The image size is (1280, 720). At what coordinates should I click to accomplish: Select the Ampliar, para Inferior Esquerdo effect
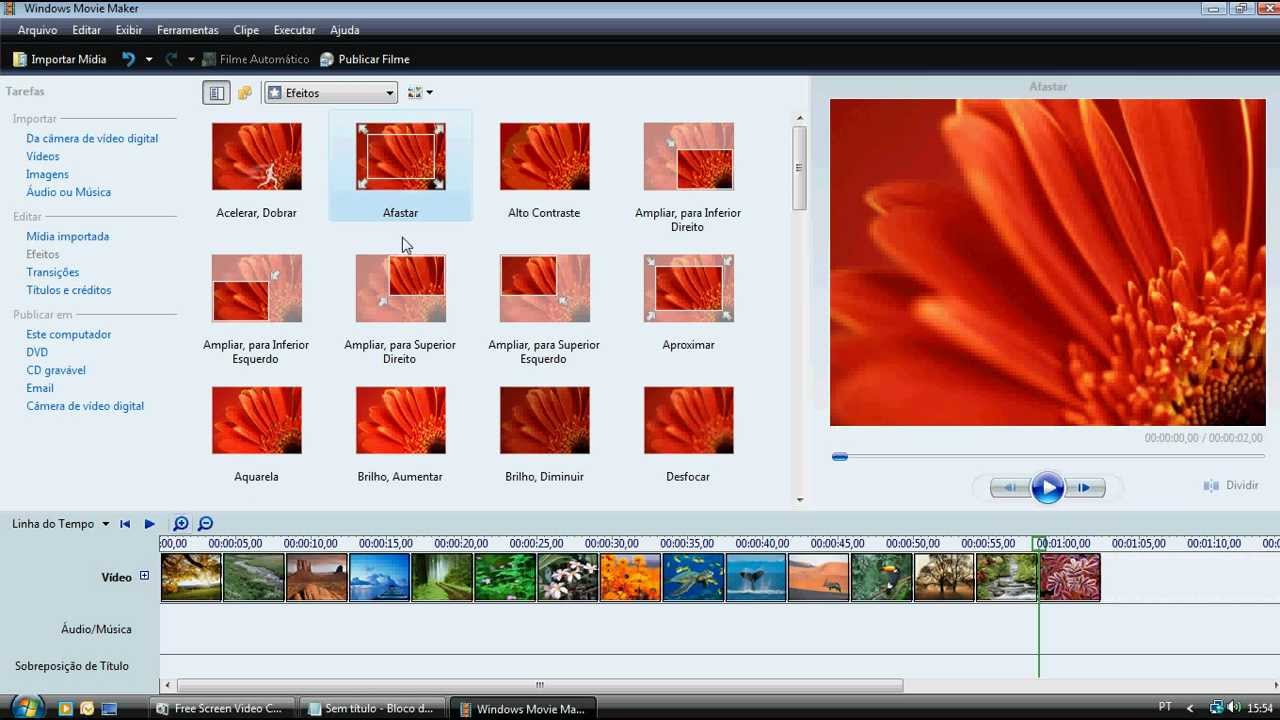[256, 289]
